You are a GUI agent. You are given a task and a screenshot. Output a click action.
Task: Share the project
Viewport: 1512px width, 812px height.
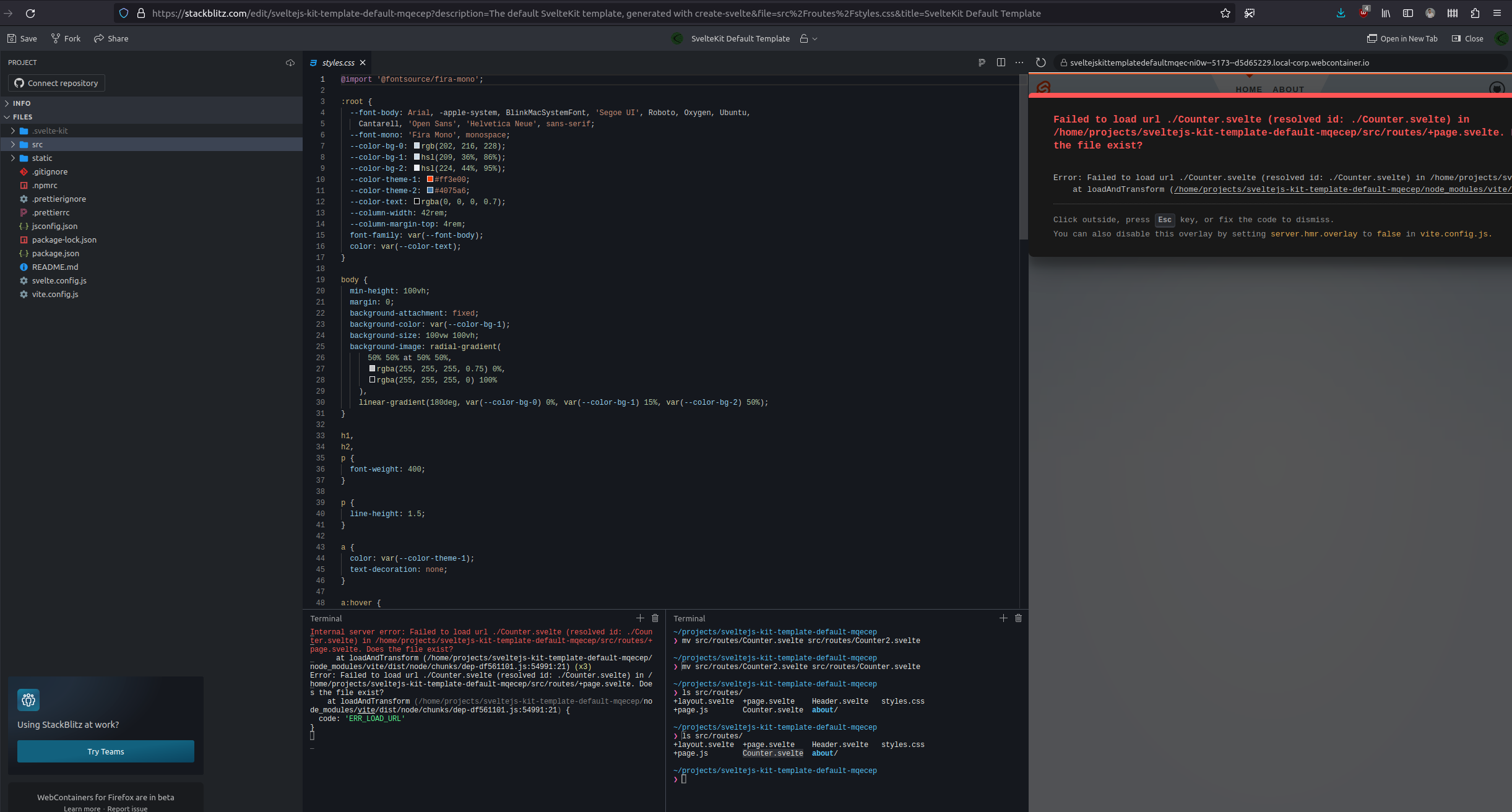(x=111, y=38)
